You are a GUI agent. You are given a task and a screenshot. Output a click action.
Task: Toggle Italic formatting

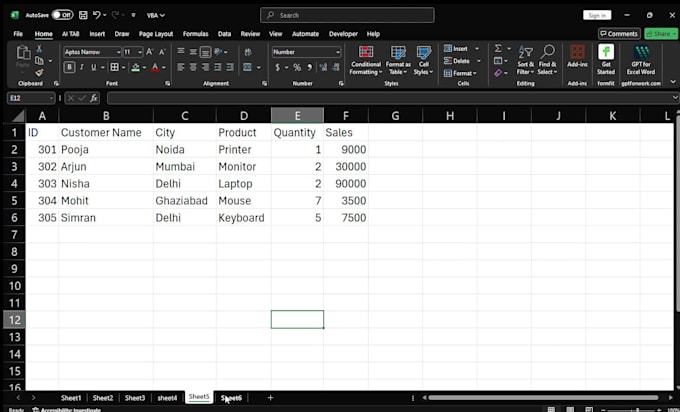click(82, 67)
